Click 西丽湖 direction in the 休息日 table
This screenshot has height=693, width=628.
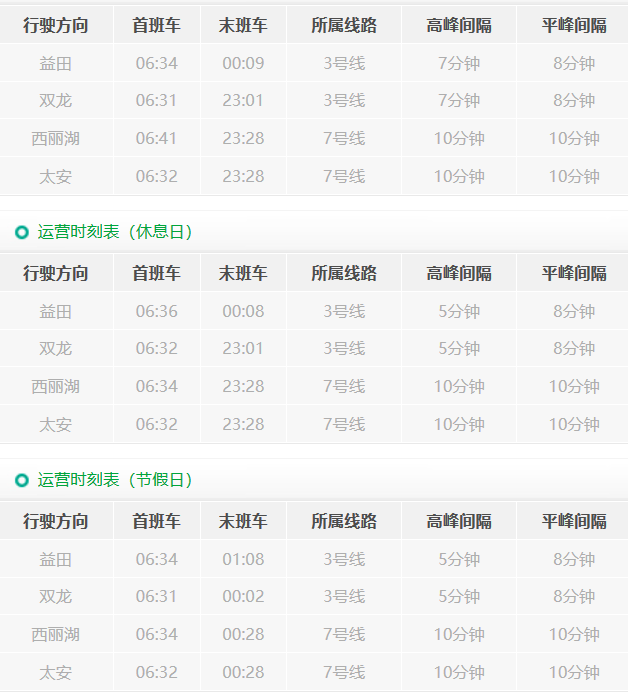[56, 387]
